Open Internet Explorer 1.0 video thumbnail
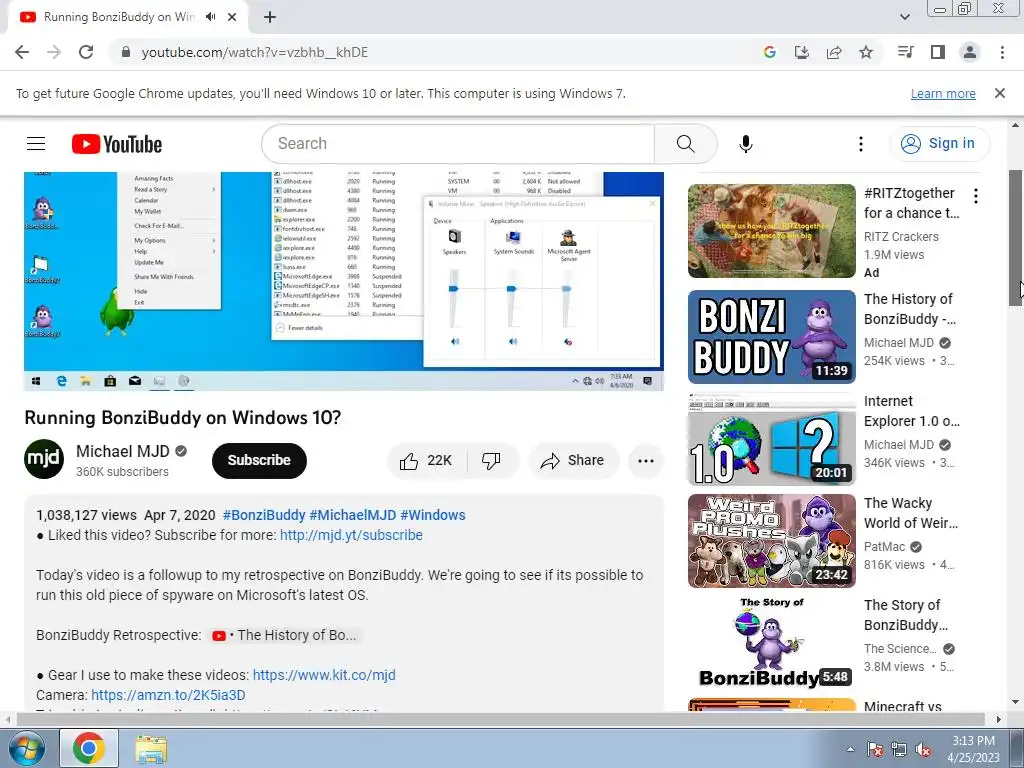Screen dimensions: 1024x768 tap(771, 439)
